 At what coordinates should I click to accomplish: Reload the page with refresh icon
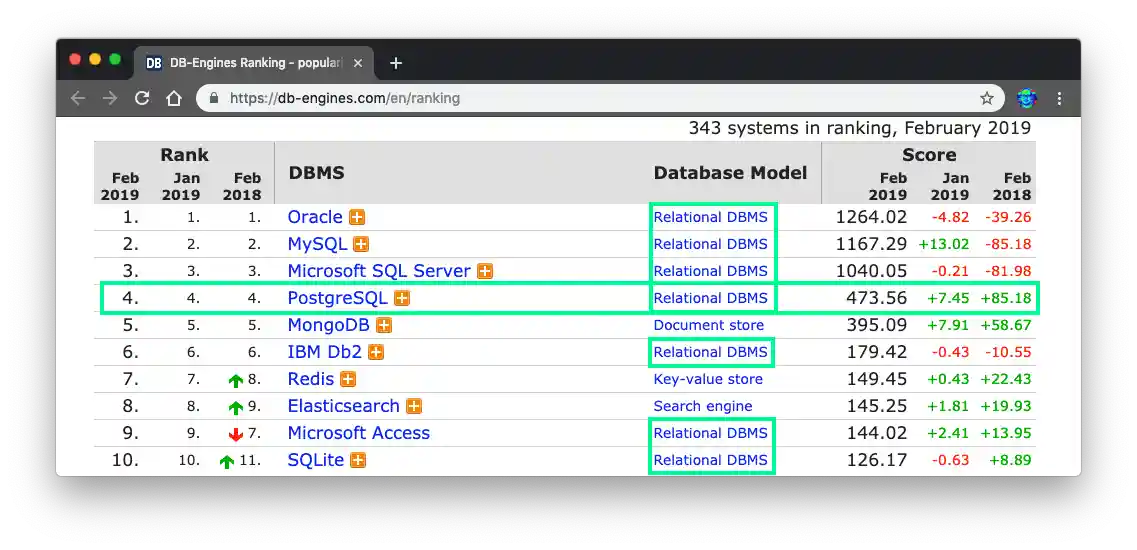[142, 98]
